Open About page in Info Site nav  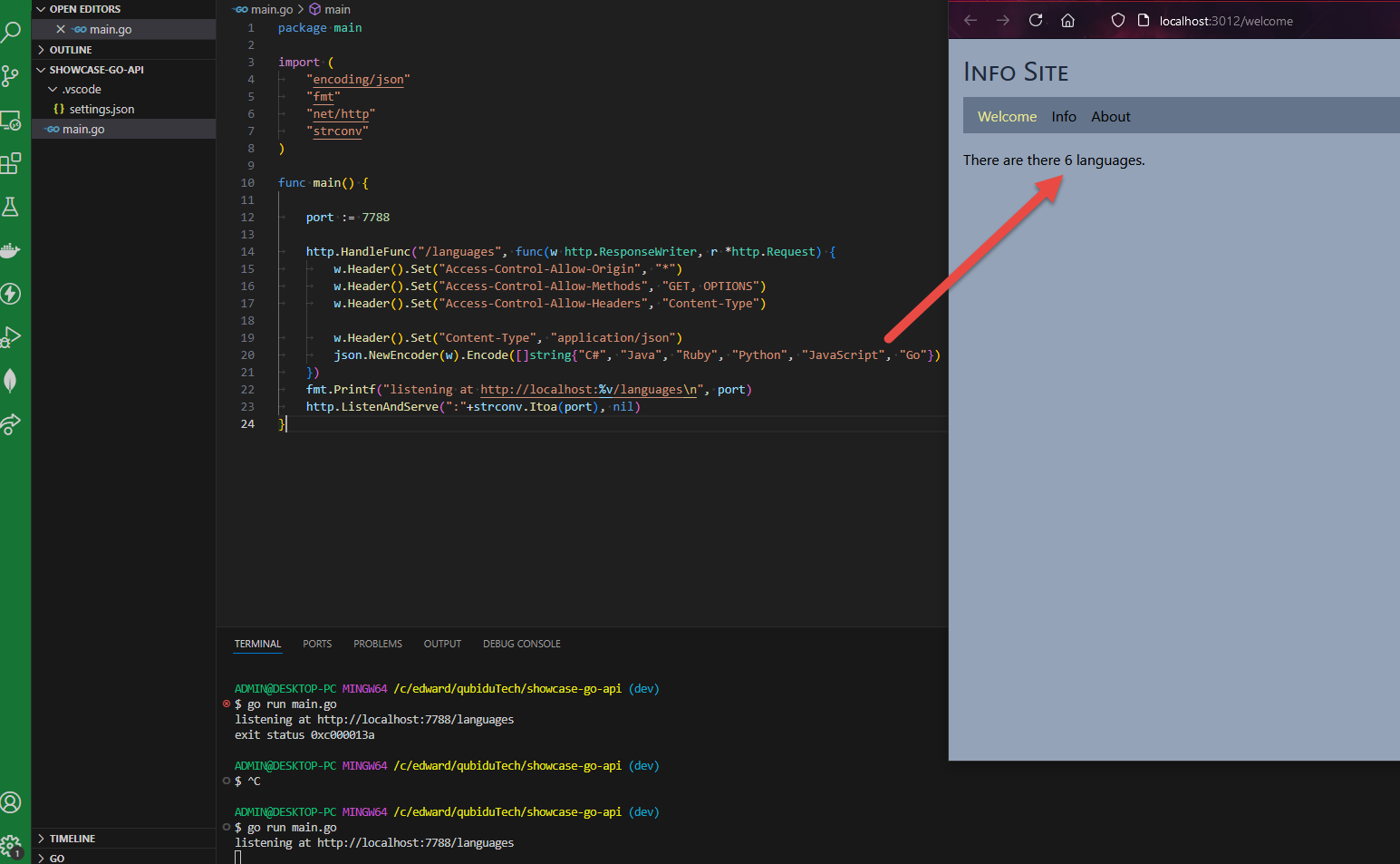tap(1110, 116)
